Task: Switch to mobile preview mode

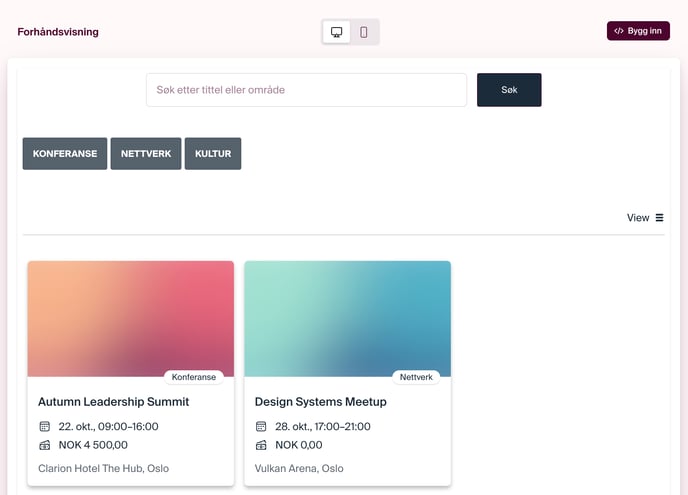Action: click(364, 32)
